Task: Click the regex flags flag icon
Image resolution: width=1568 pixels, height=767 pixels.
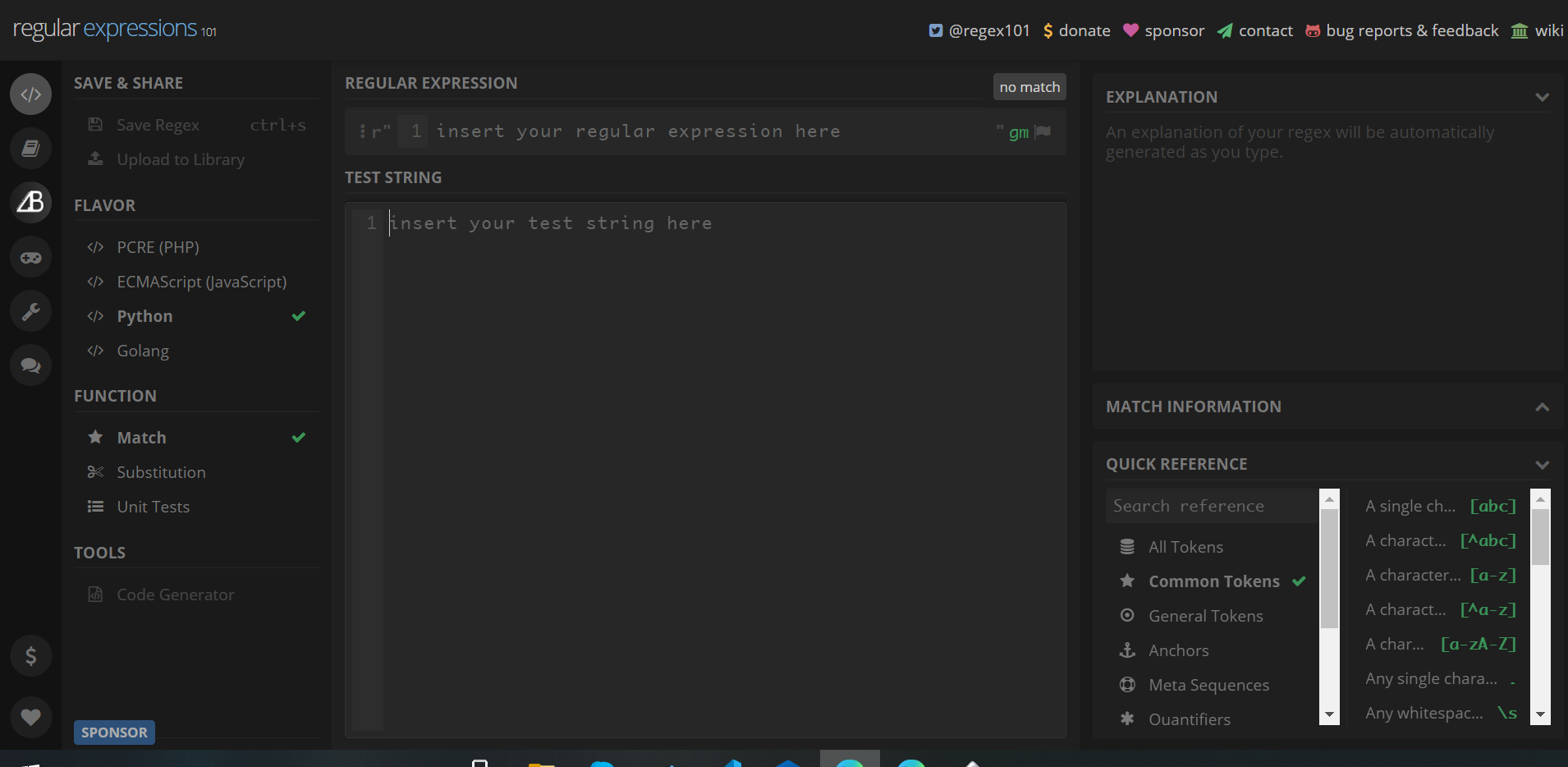Action: pos(1041,130)
